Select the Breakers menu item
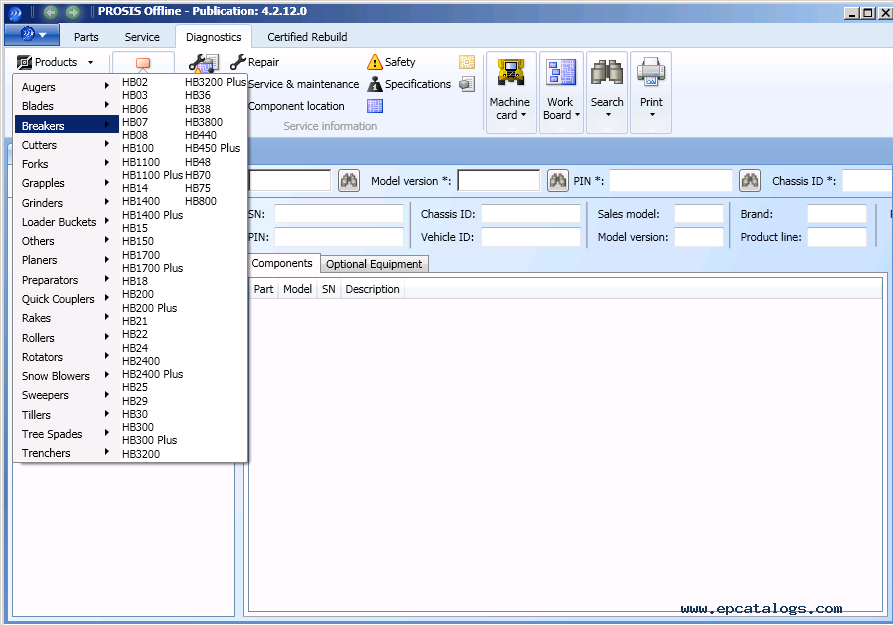 (x=67, y=125)
